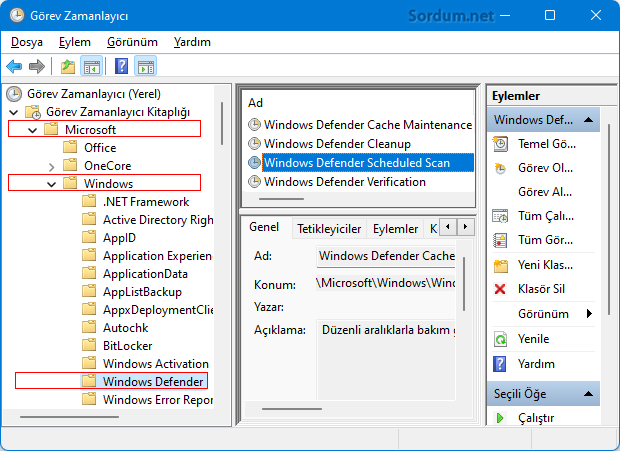This screenshot has height=451, width=620.
Task: Select the .NET Framework folder
Action: point(146,202)
